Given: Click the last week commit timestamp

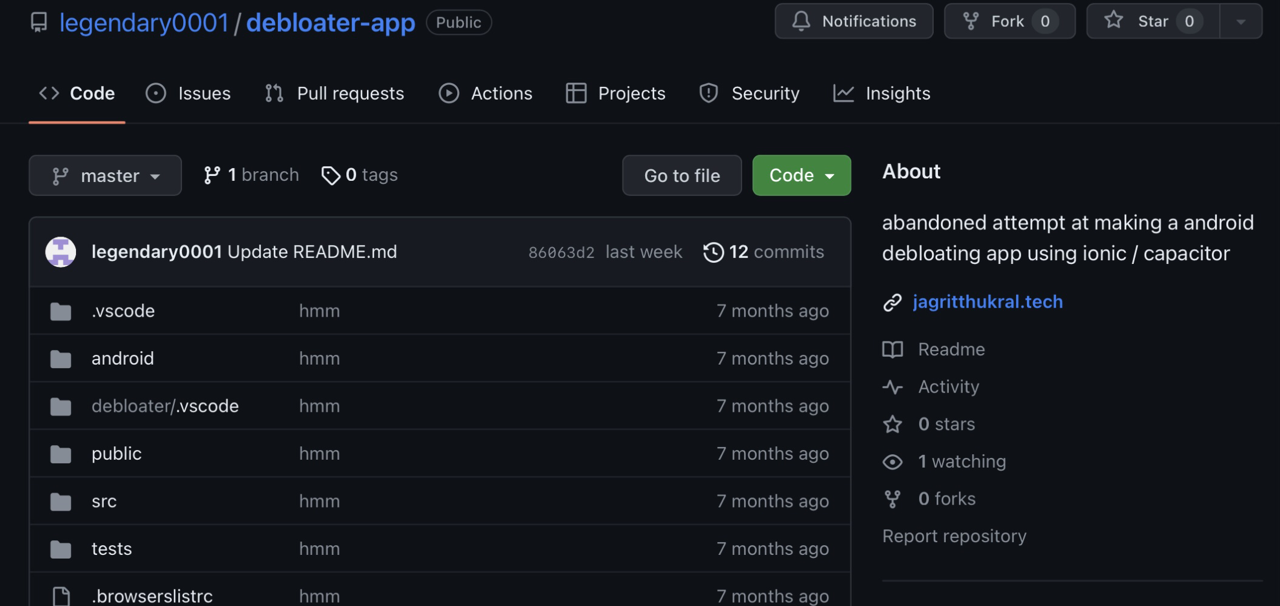Looking at the screenshot, I should pos(644,252).
